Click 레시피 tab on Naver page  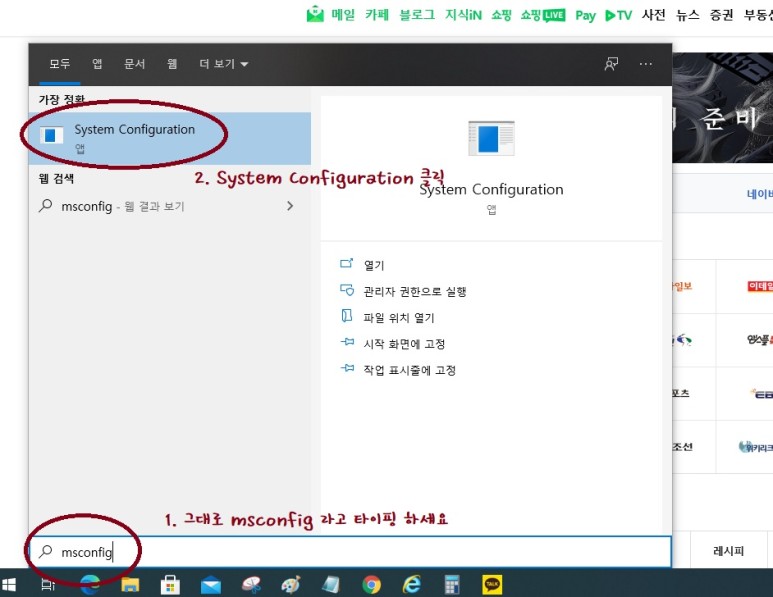coord(728,551)
